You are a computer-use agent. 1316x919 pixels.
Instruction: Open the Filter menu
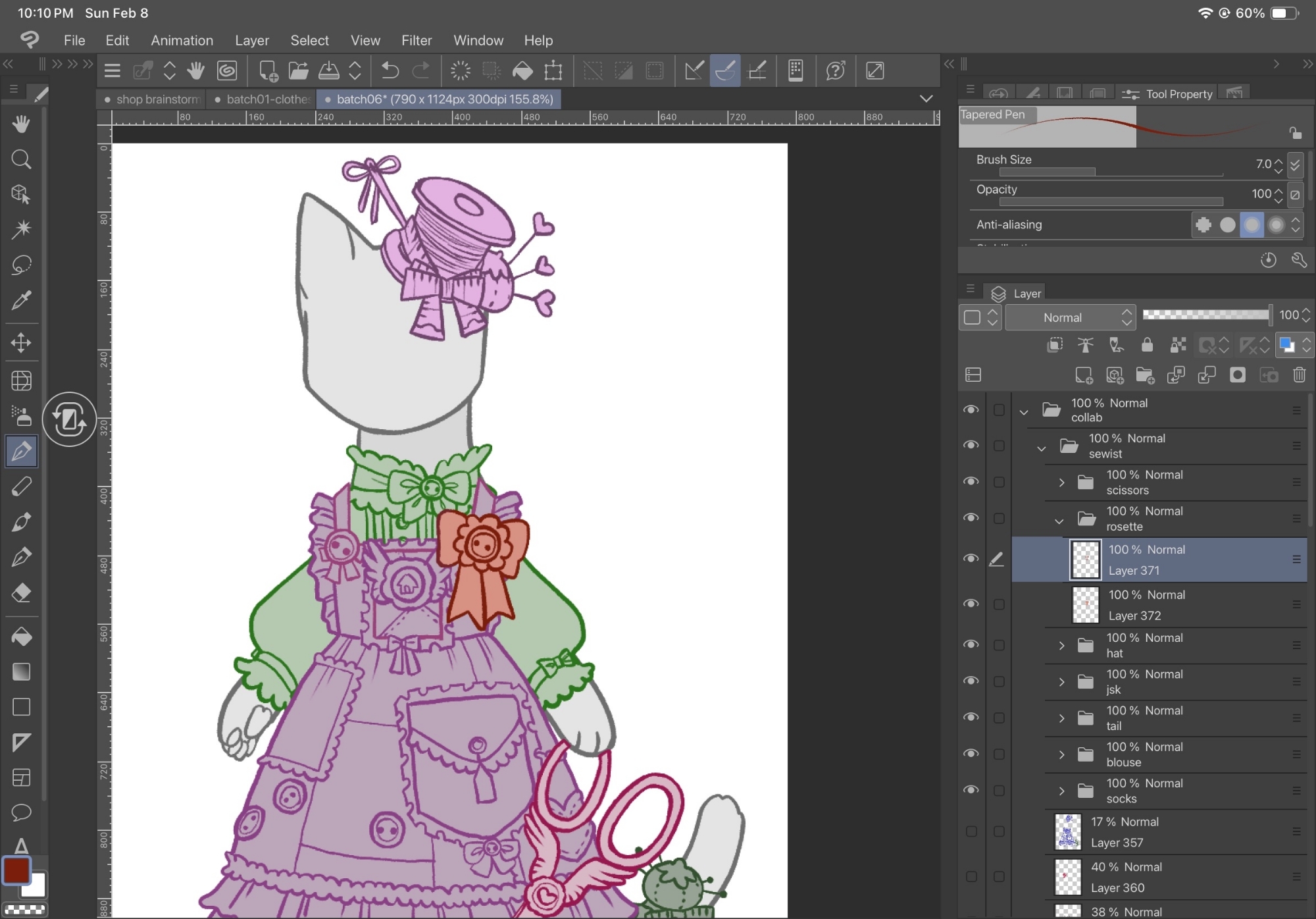coord(416,40)
